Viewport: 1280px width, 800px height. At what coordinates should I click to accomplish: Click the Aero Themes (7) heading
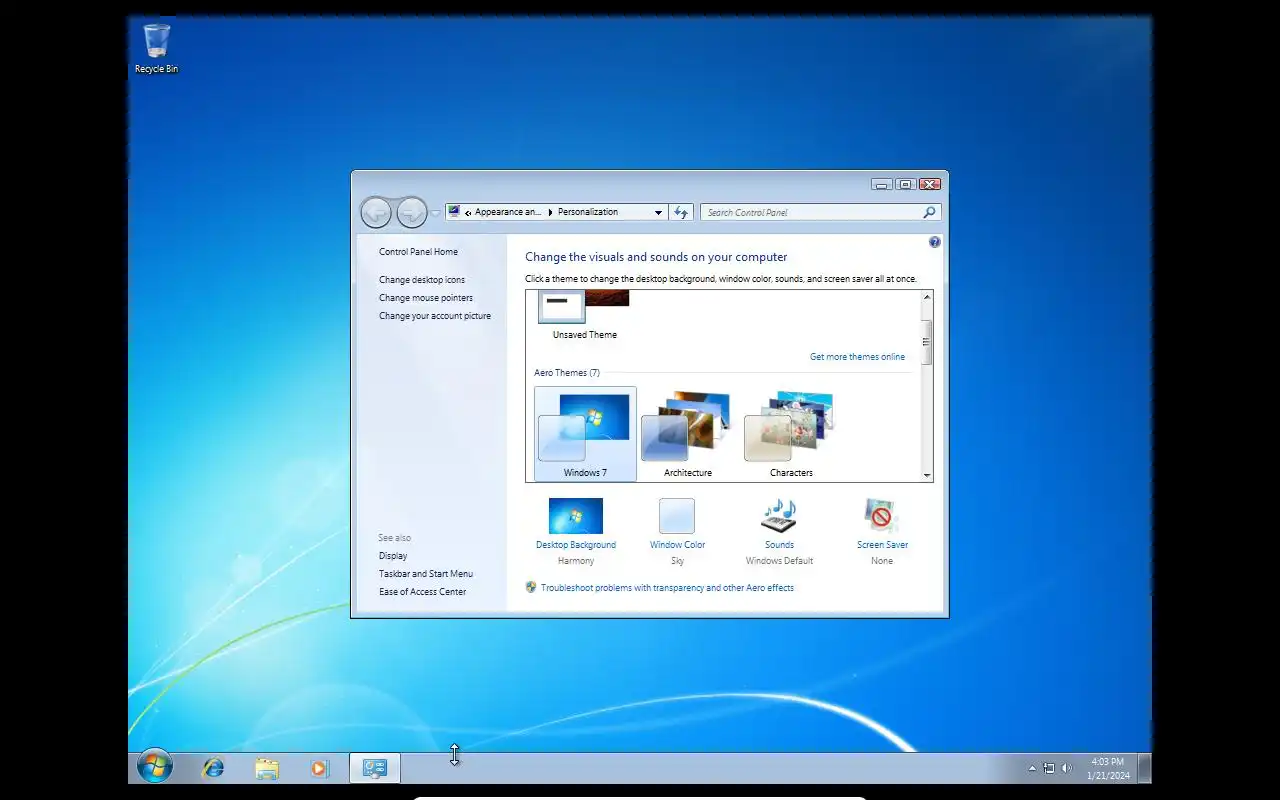tap(567, 373)
